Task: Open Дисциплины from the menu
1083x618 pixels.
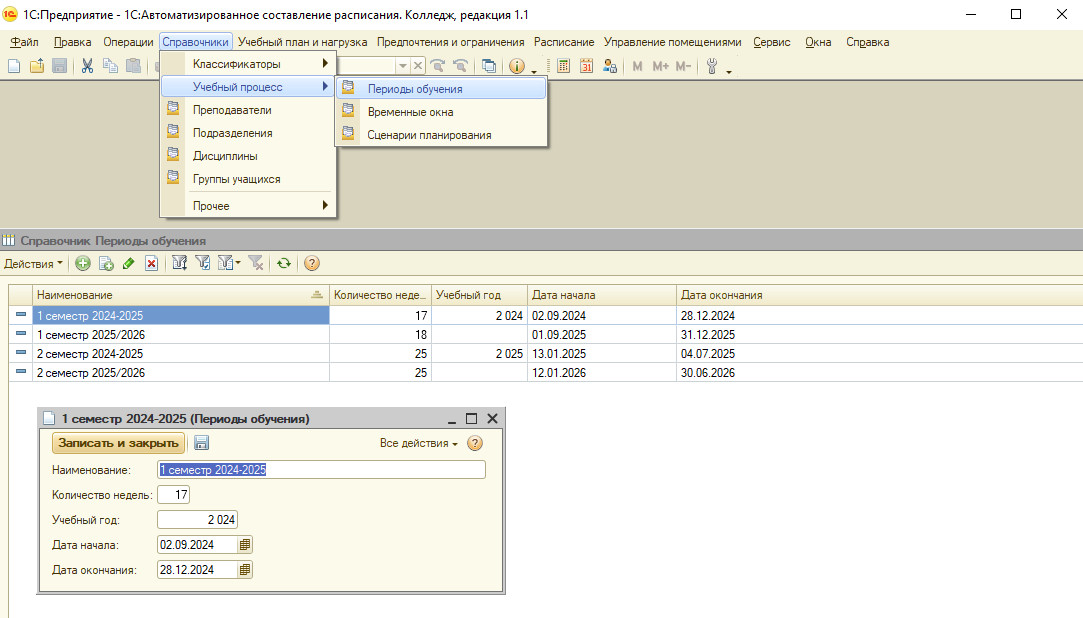Action: coord(249,156)
